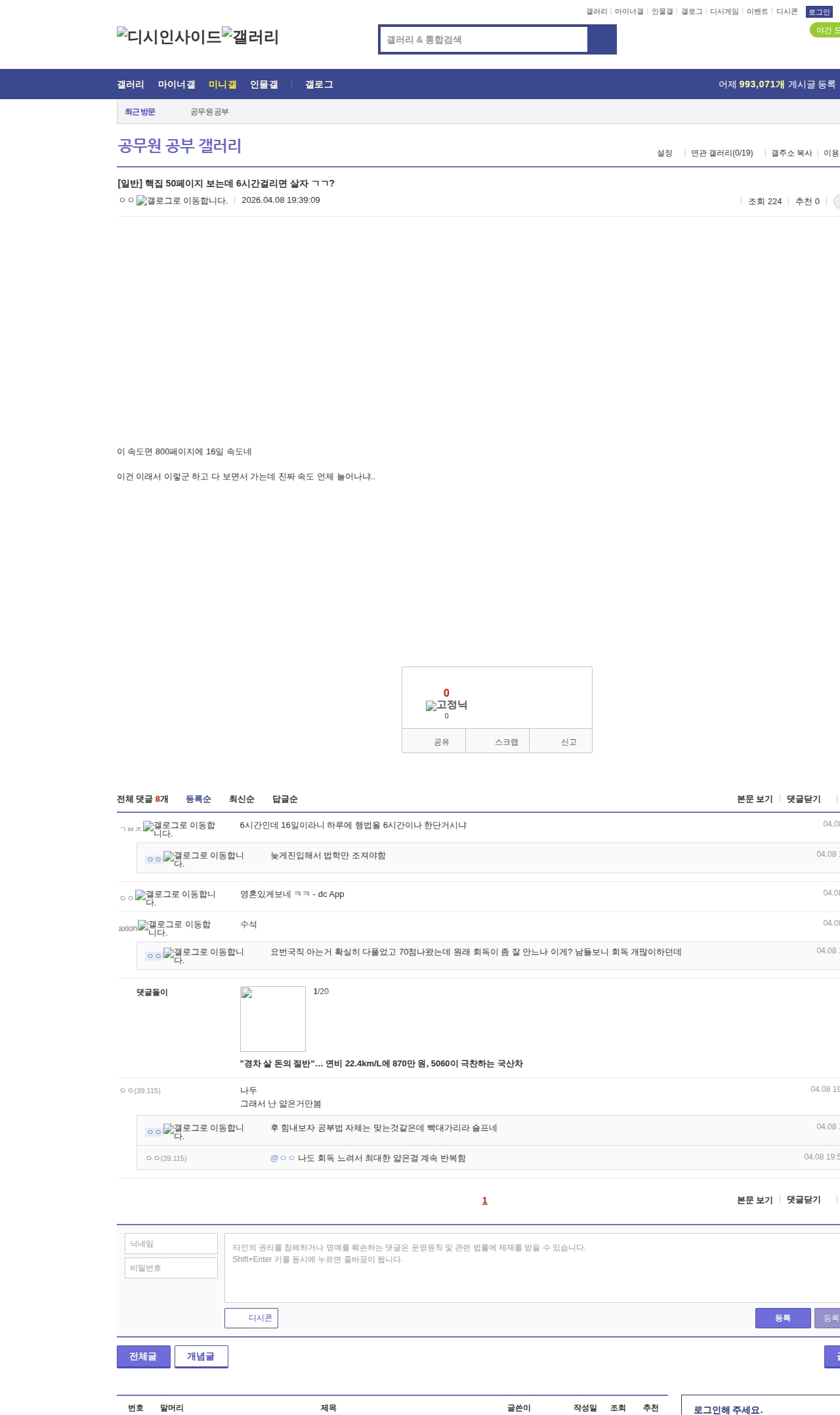Open gallog icon on '늦게진입해서 법학만' reply
Image resolution: width=840 pixels, height=1415 pixels.
(203, 859)
